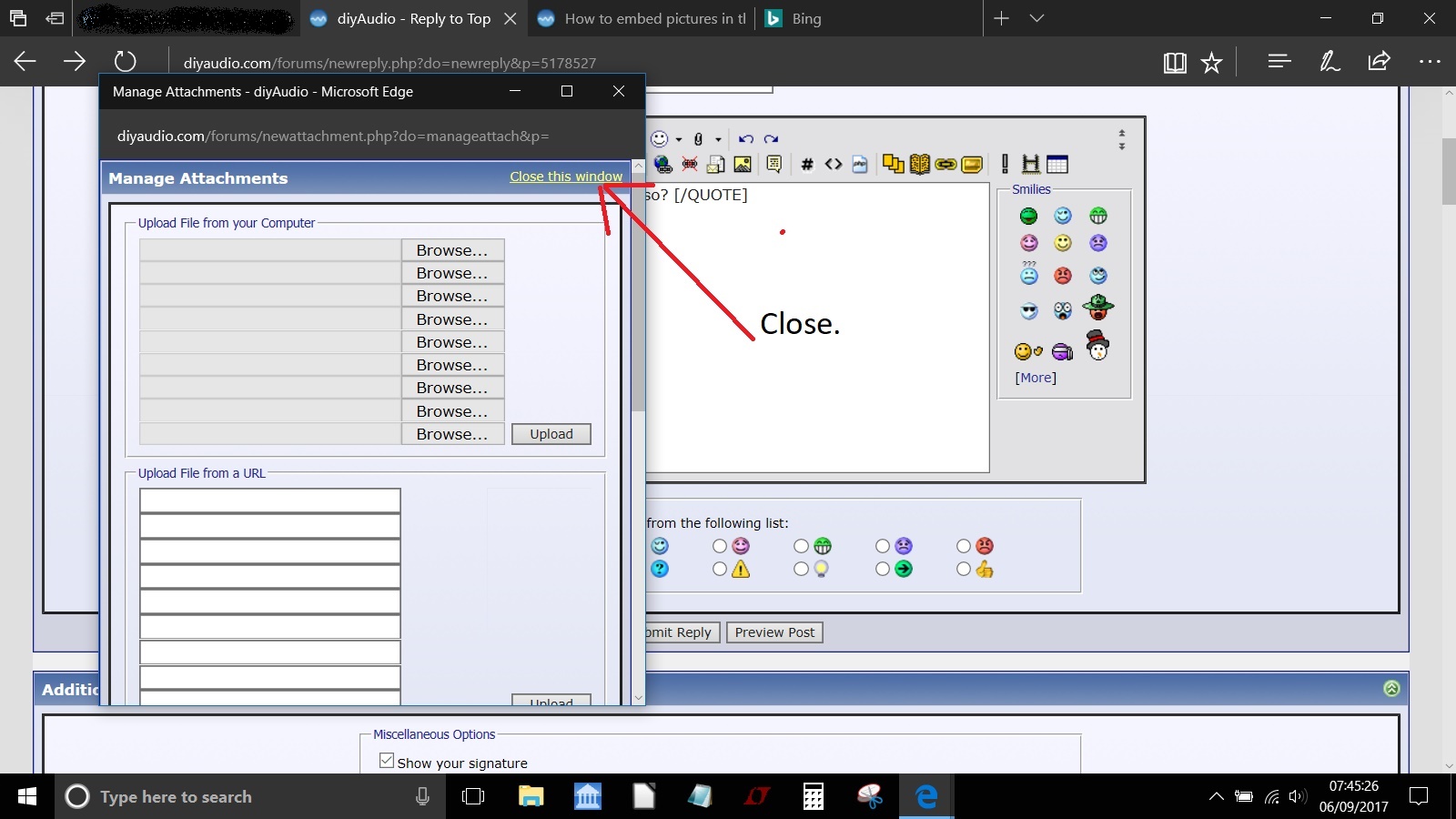Insert the green-hat smiley from Smilies panel
The height and width of the screenshot is (819, 1456).
1098,306
